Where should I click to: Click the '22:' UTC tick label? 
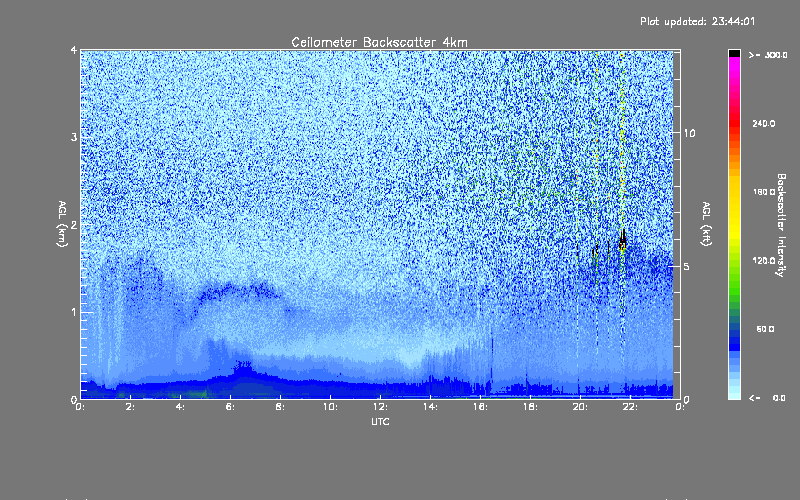[630, 407]
